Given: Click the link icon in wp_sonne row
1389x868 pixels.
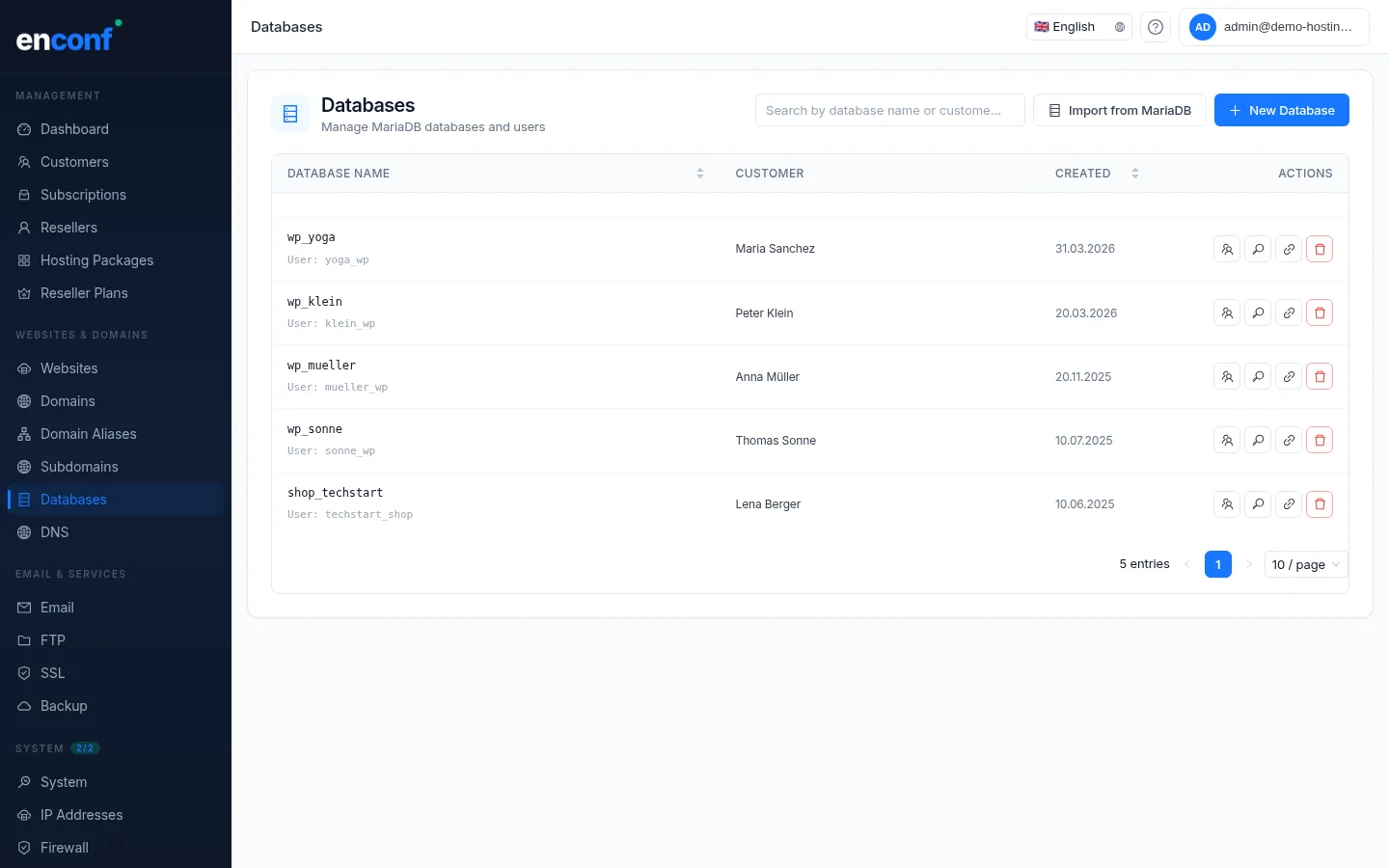Looking at the screenshot, I should pos(1289,440).
